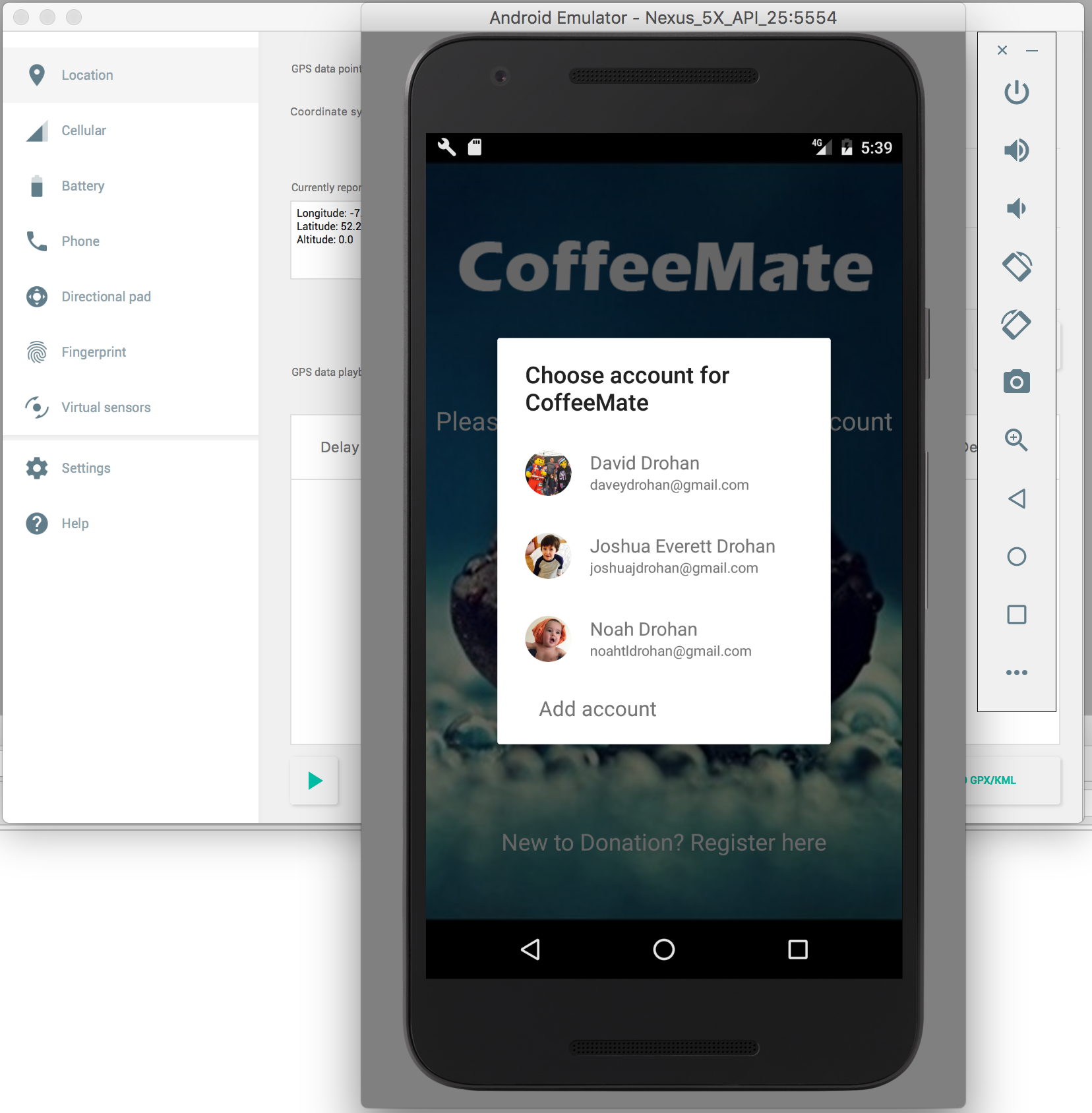The width and height of the screenshot is (1092, 1113).
Task: Open the Cellular settings tab
Action: (x=84, y=131)
